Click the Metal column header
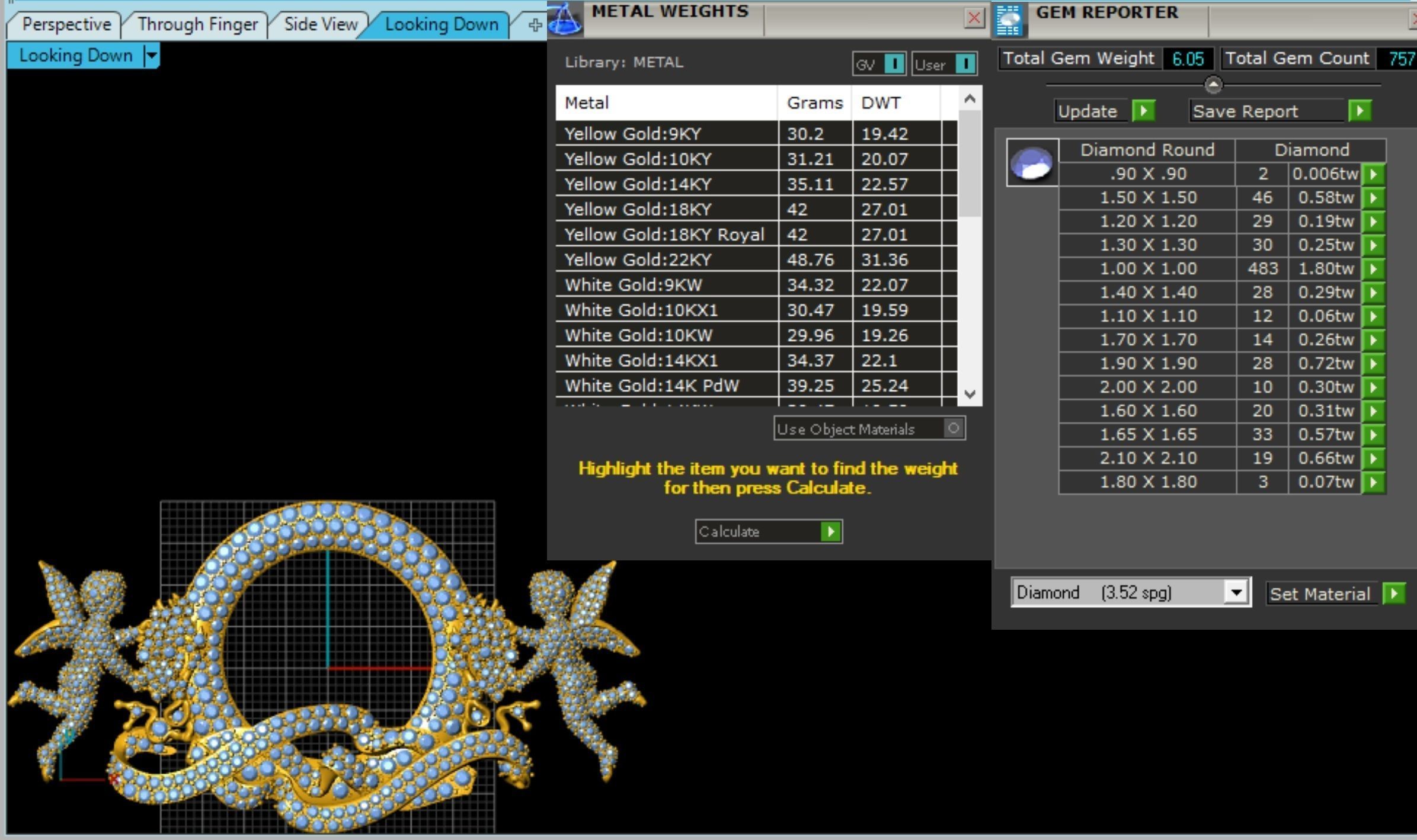1417x840 pixels. (666, 103)
